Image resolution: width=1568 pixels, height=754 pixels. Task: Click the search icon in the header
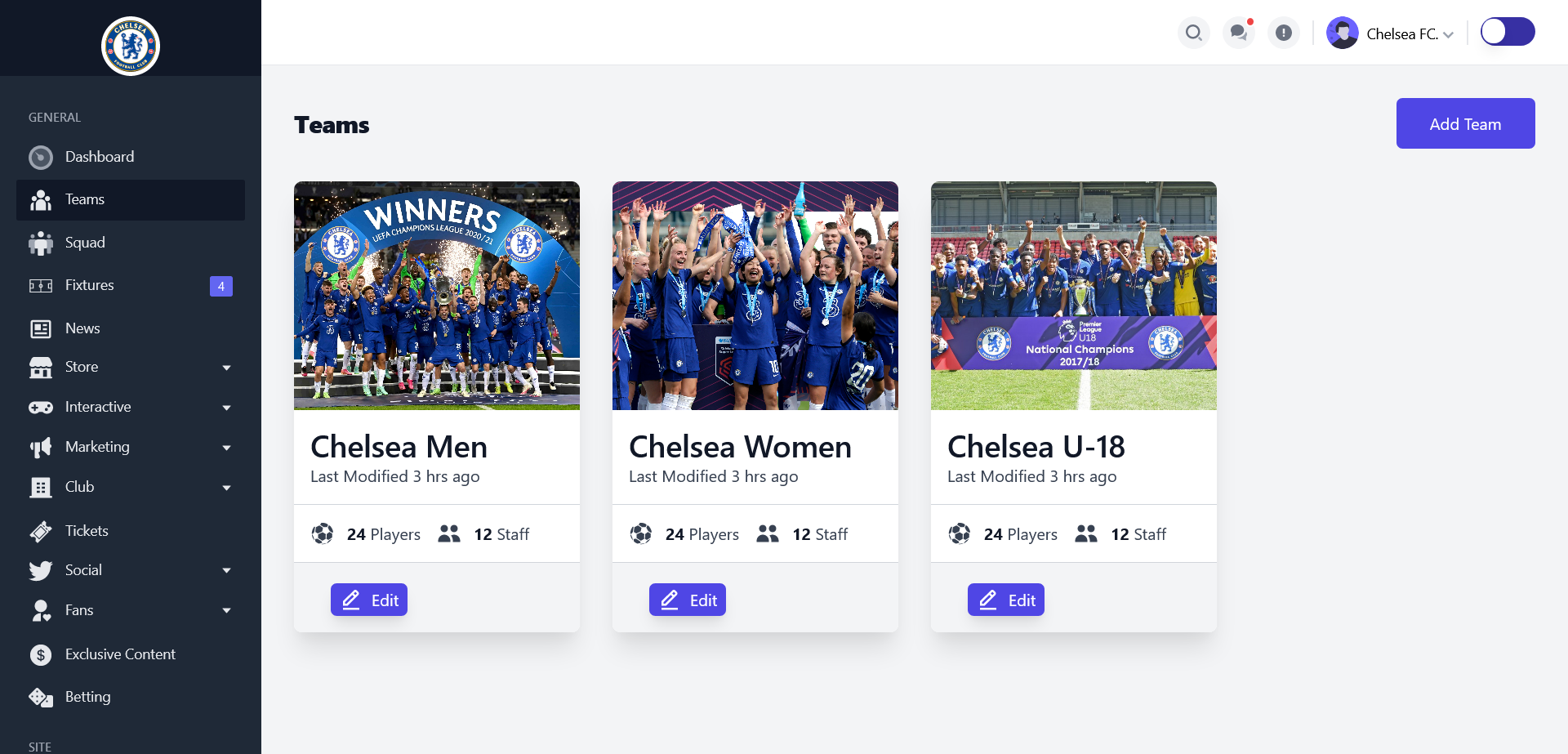pos(1193,33)
